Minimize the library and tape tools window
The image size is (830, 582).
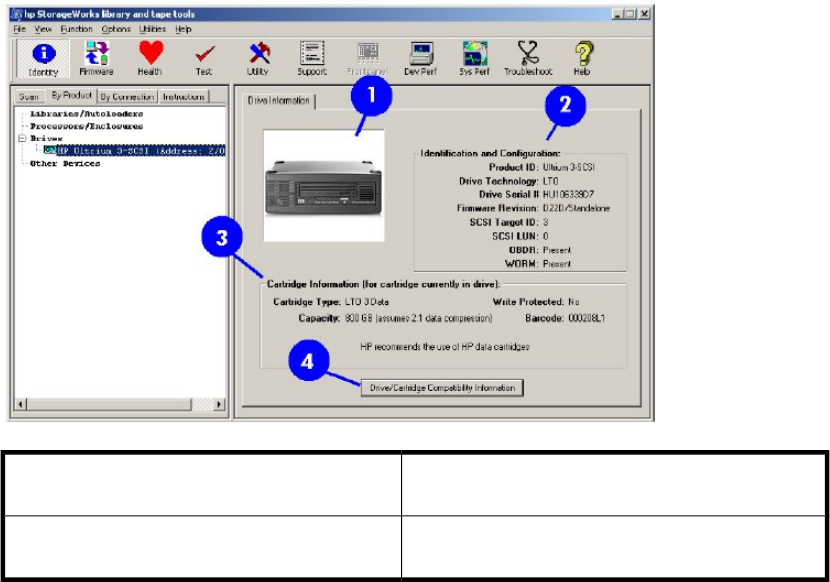pyautogui.click(x=617, y=14)
